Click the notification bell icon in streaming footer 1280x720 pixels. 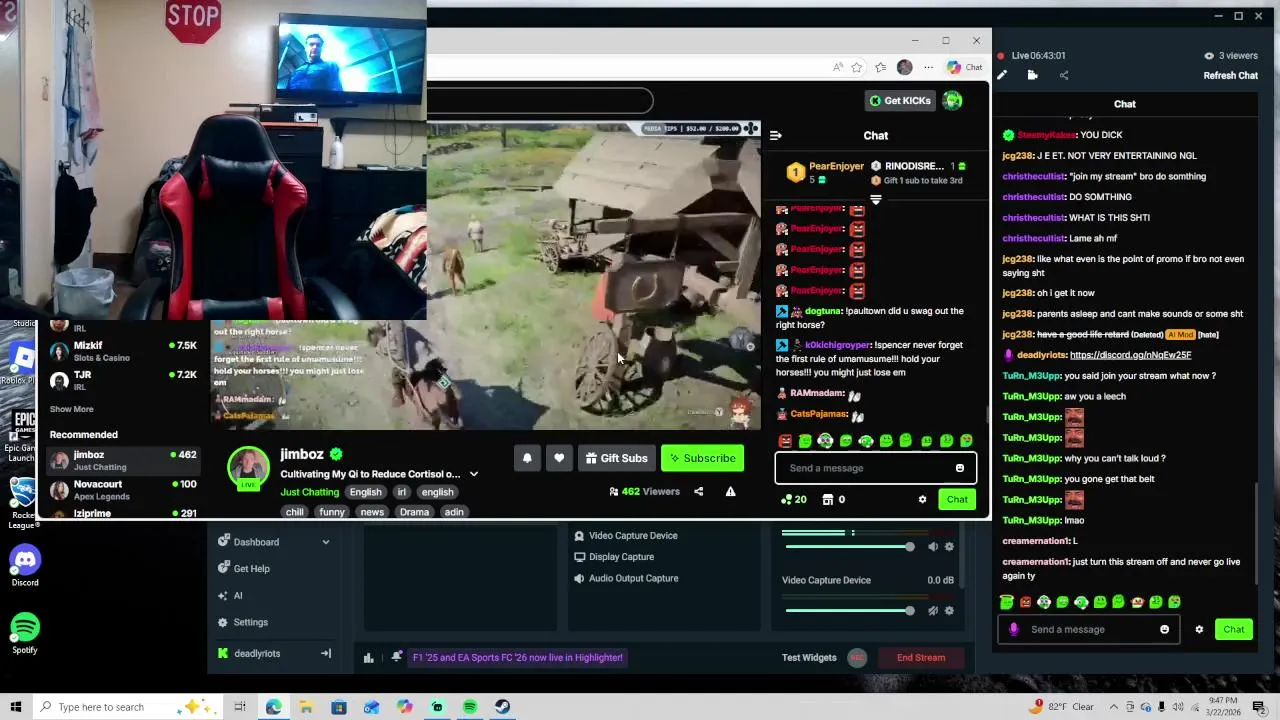396,657
